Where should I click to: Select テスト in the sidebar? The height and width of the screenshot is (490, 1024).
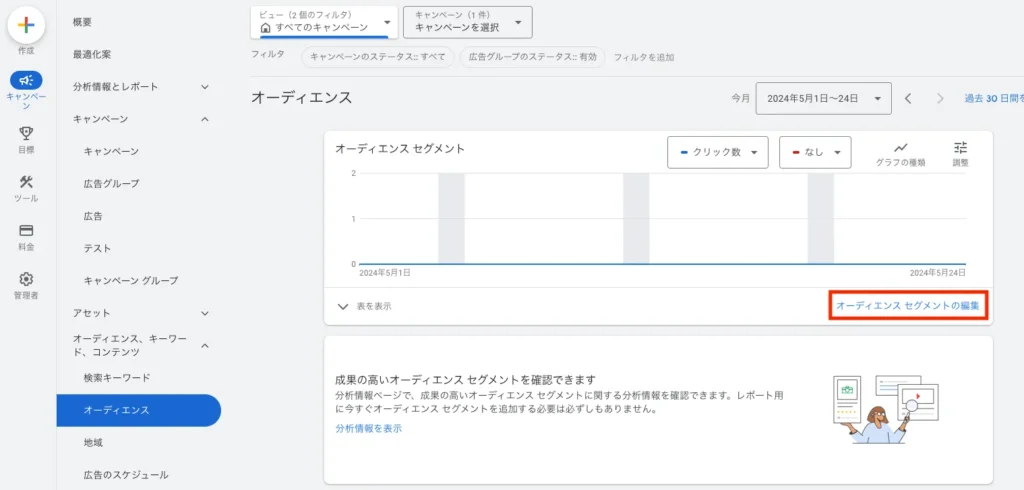coord(97,248)
